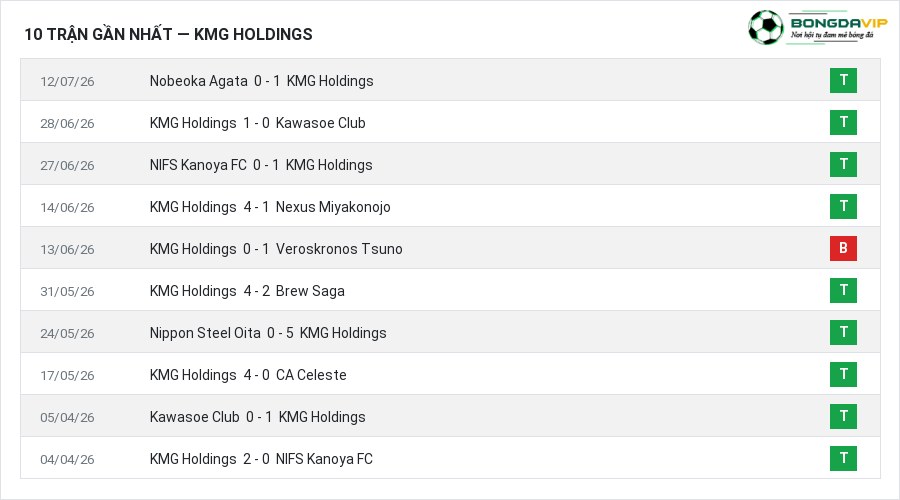Viewport: 900px width, 500px height.
Task: Open the KMG Holdings 1 - 0 Kawasoe Club match
Action: click(x=257, y=123)
